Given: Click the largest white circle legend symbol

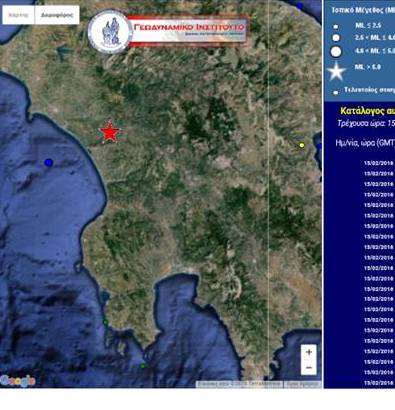Looking at the screenshot, I should click(336, 52).
